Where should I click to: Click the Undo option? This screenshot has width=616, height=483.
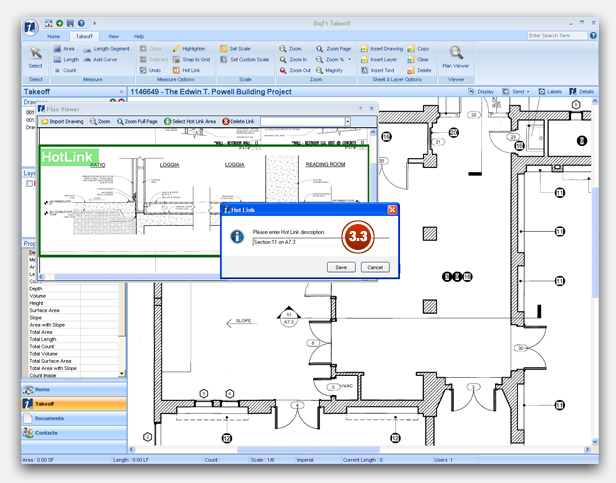click(x=150, y=70)
